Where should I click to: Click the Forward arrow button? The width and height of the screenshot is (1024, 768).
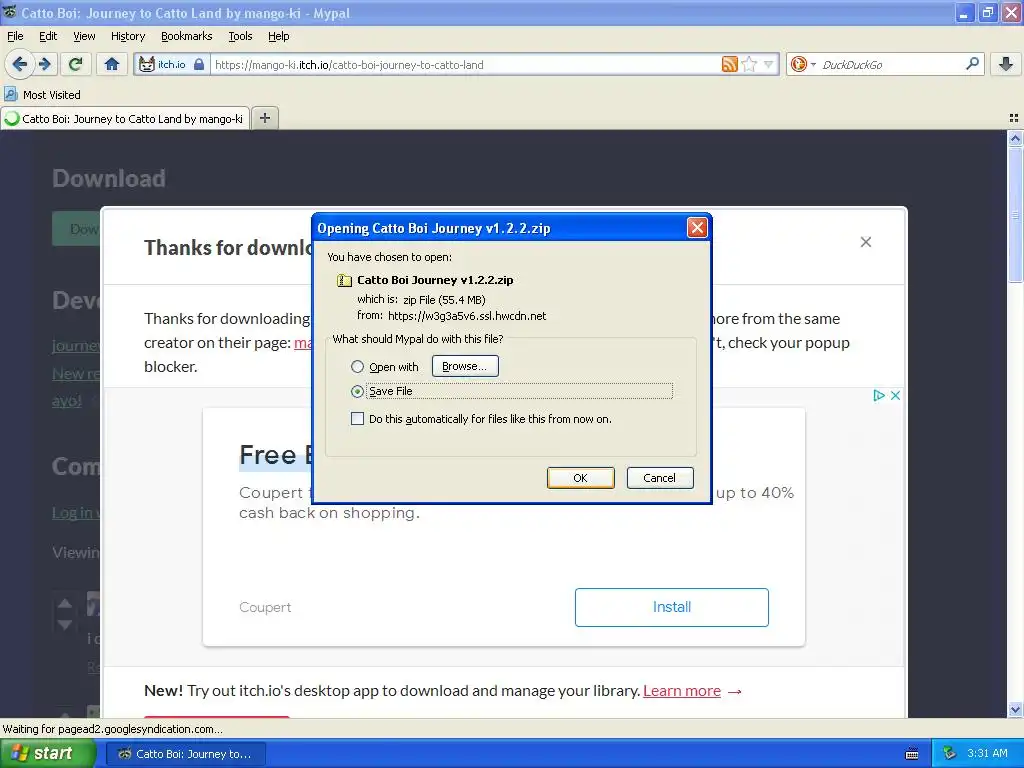point(44,64)
